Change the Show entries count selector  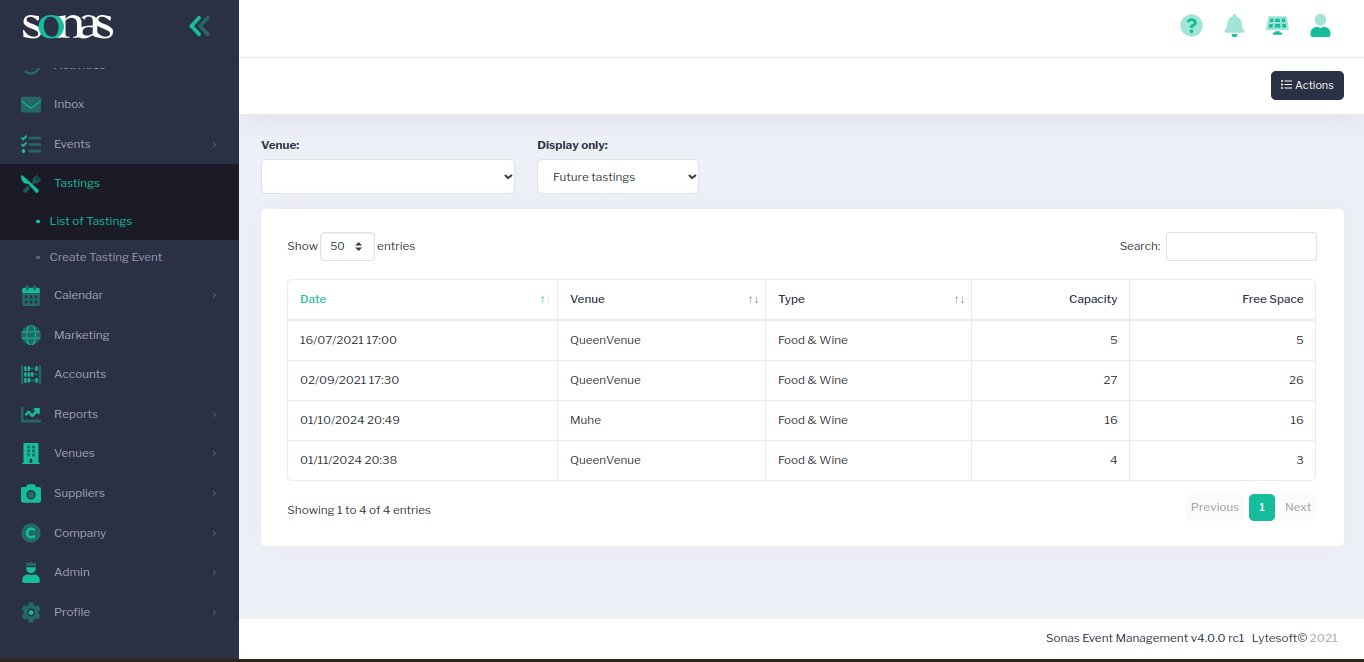tap(347, 246)
